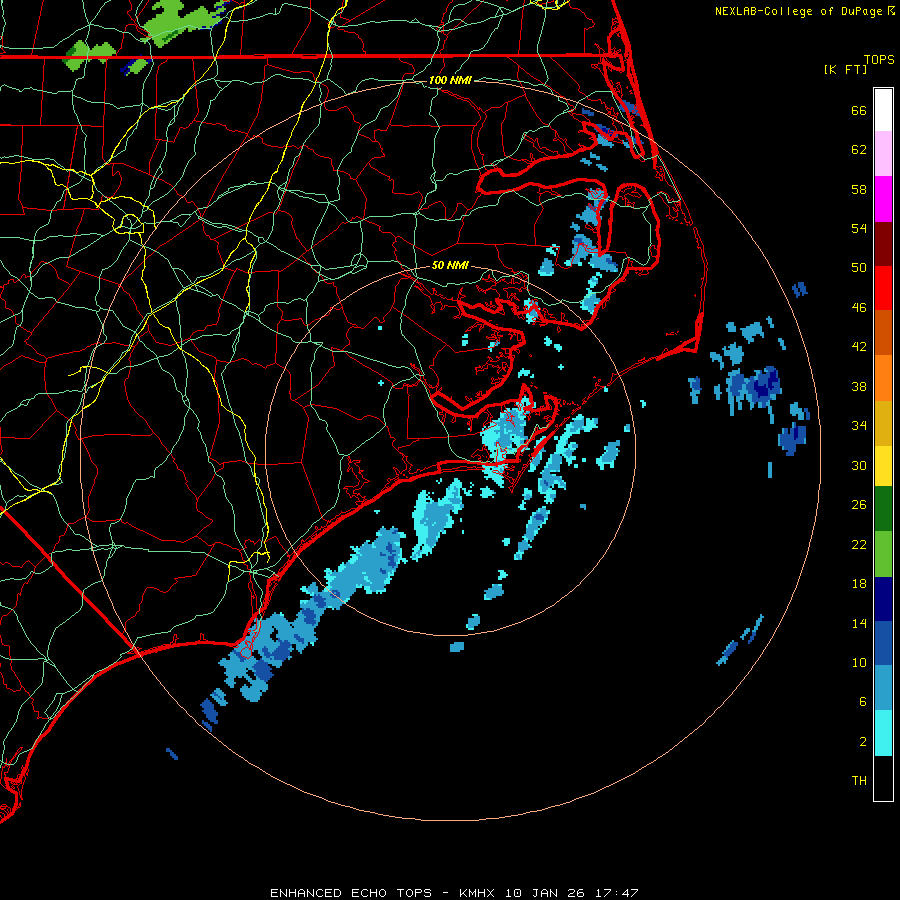Click the navy 14-18 legend swatch
This screenshot has height=900, width=900.
tap(883, 599)
